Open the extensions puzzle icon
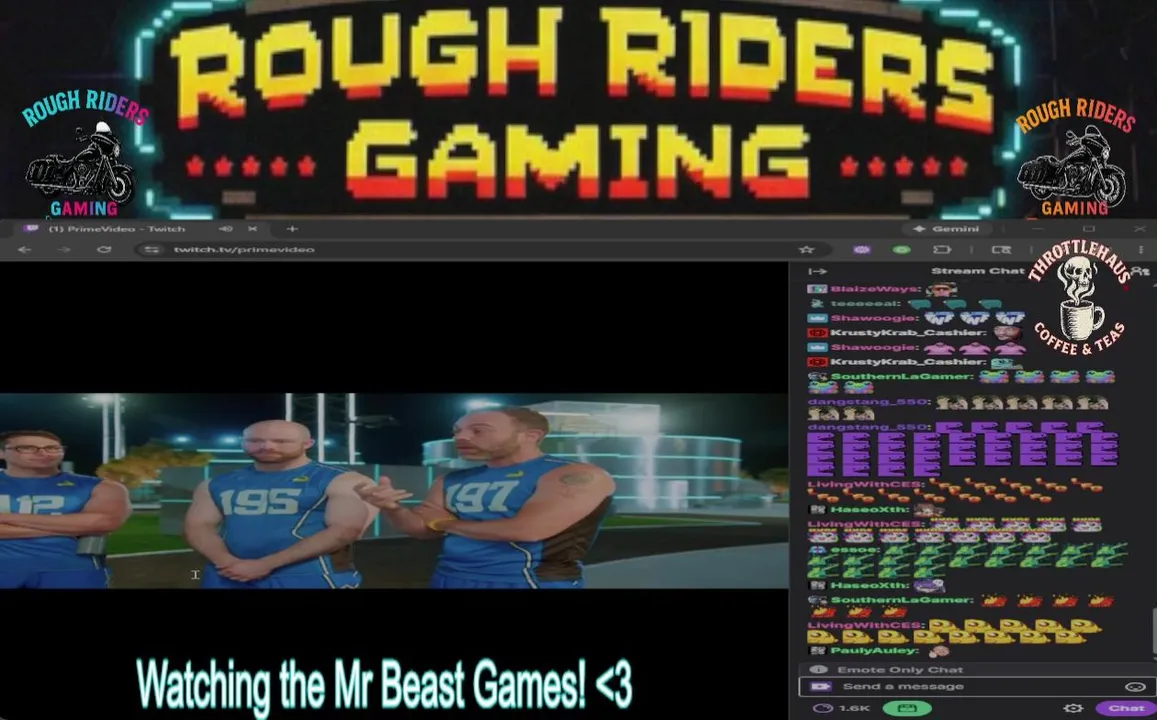Screen dimensions: 1157x720 [x=942, y=249]
